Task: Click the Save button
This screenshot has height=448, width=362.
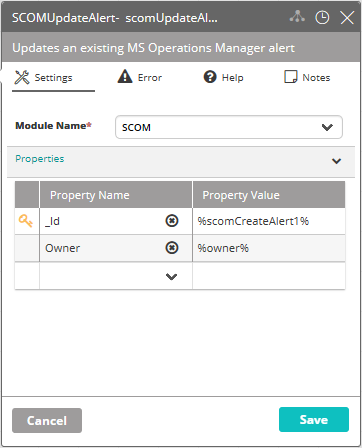Action: (x=314, y=419)
